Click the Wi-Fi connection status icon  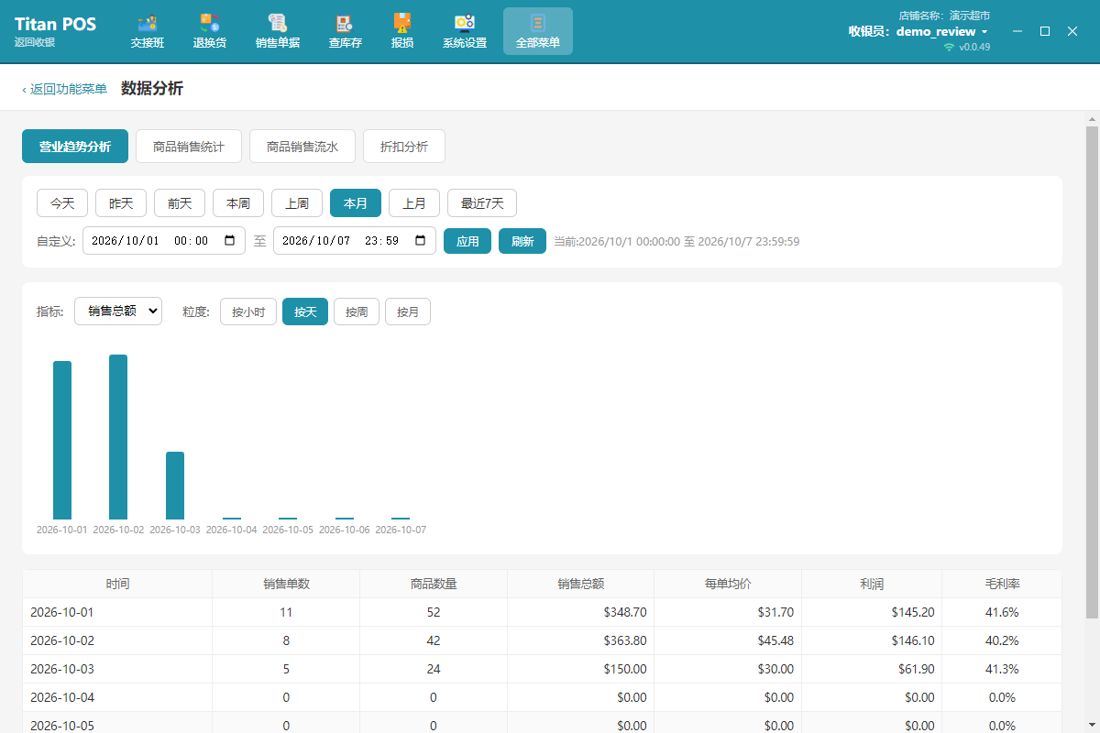click(x=949, y=47)
